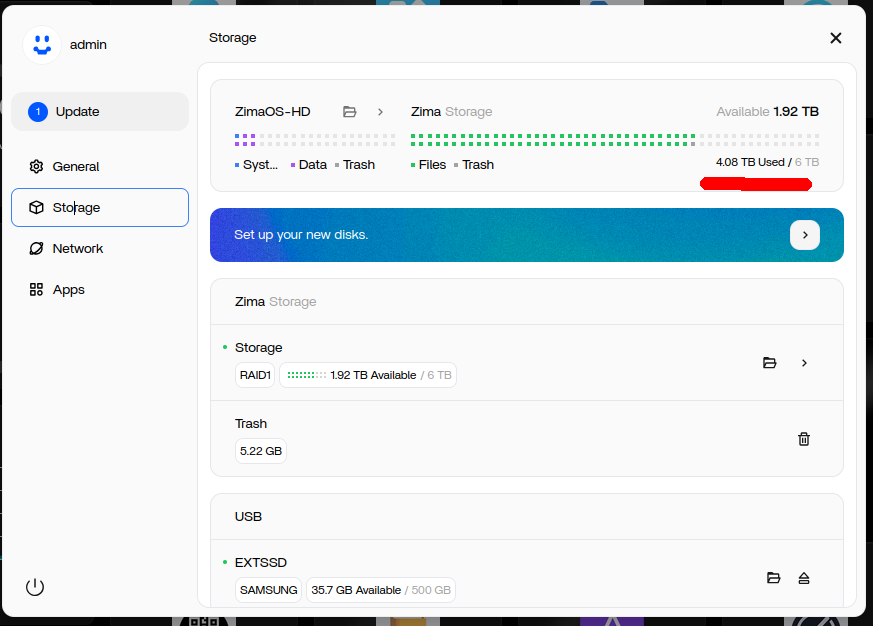Click the admin smiley avatar

[42, 45]
